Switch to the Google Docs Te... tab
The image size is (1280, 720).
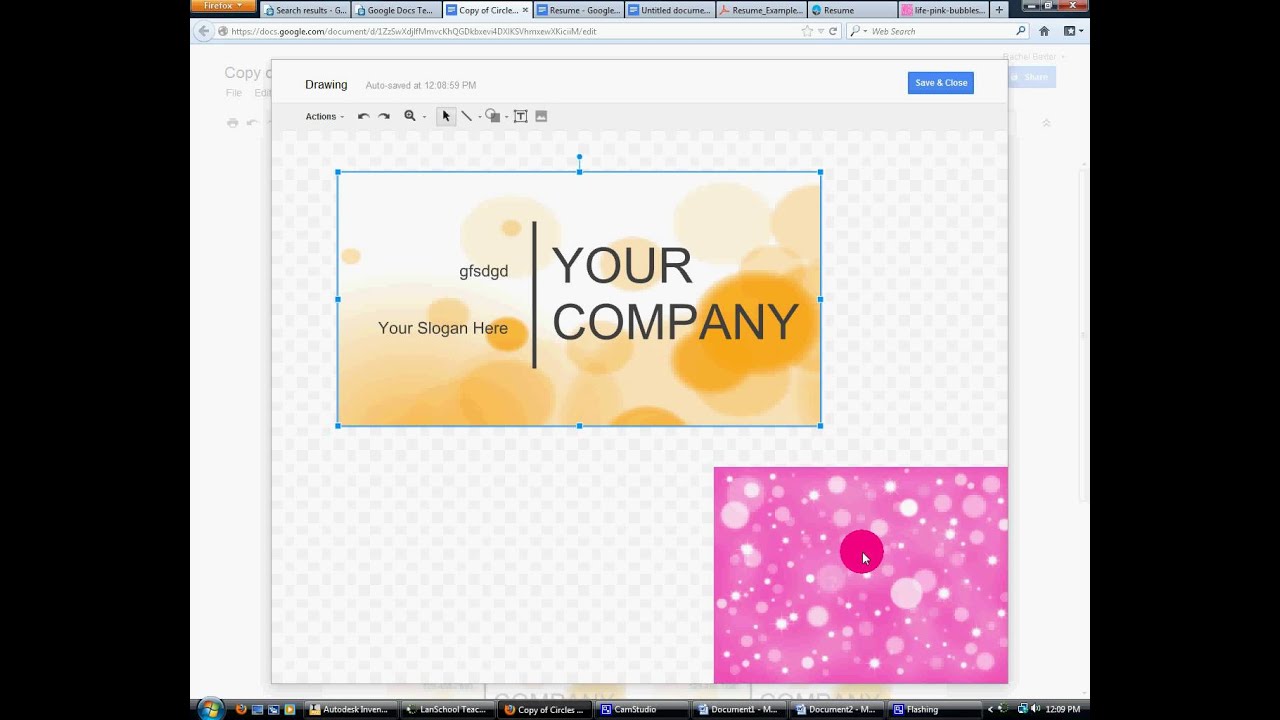click(x=397, y=10)
